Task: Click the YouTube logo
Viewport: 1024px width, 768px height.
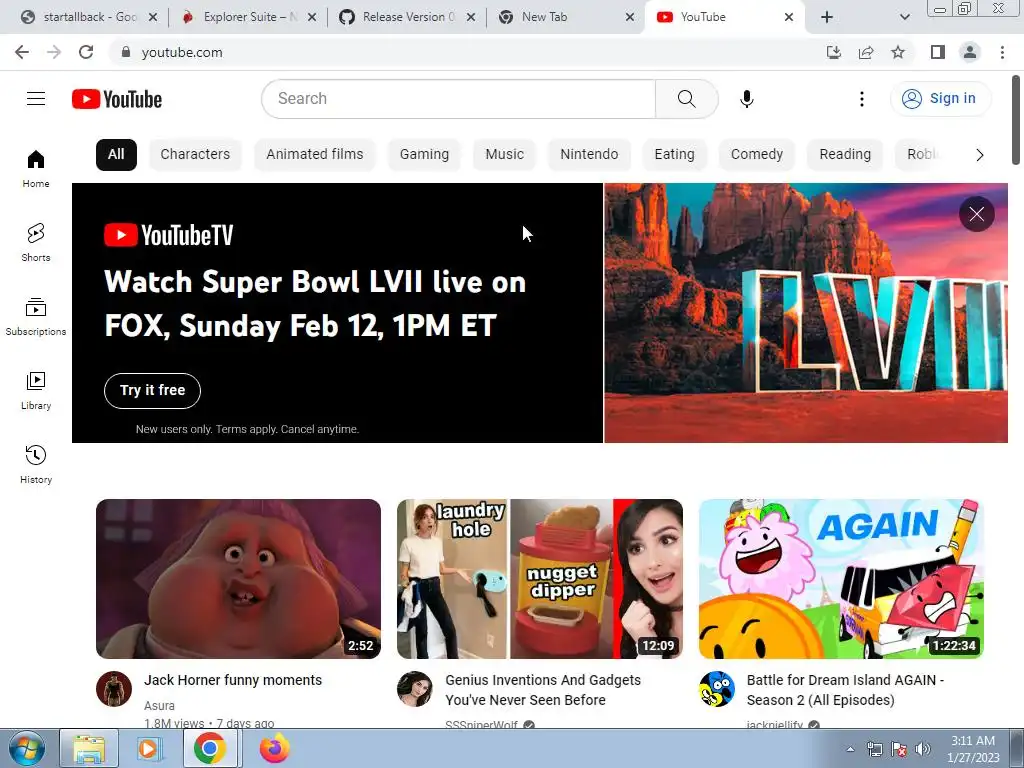Action: pyautogui.click(x=117, y=99)
